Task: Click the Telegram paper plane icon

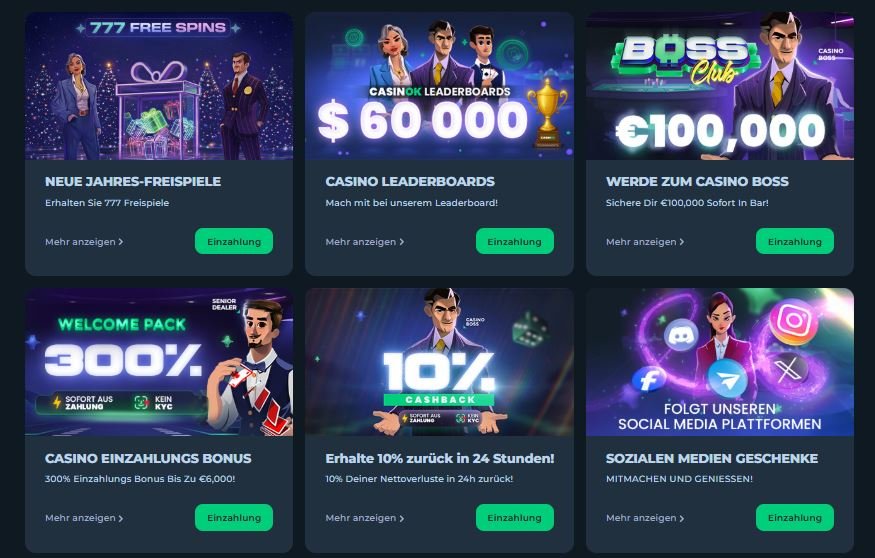Action: 728,378
